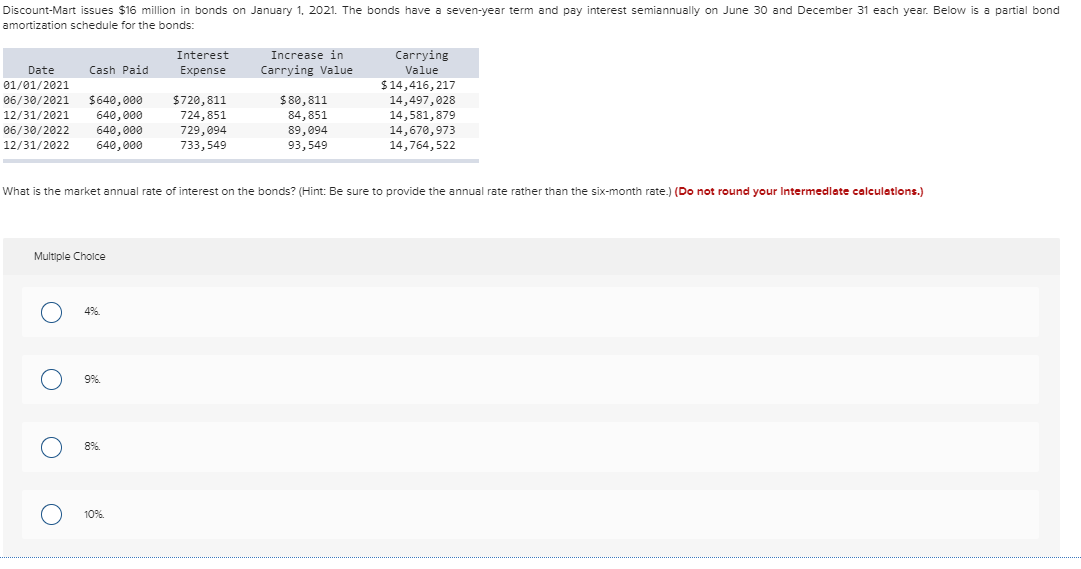Click the 93,549 increase cell
Image resolution: width=1081 pixels, height=569 pixels.
click(307, 146)
